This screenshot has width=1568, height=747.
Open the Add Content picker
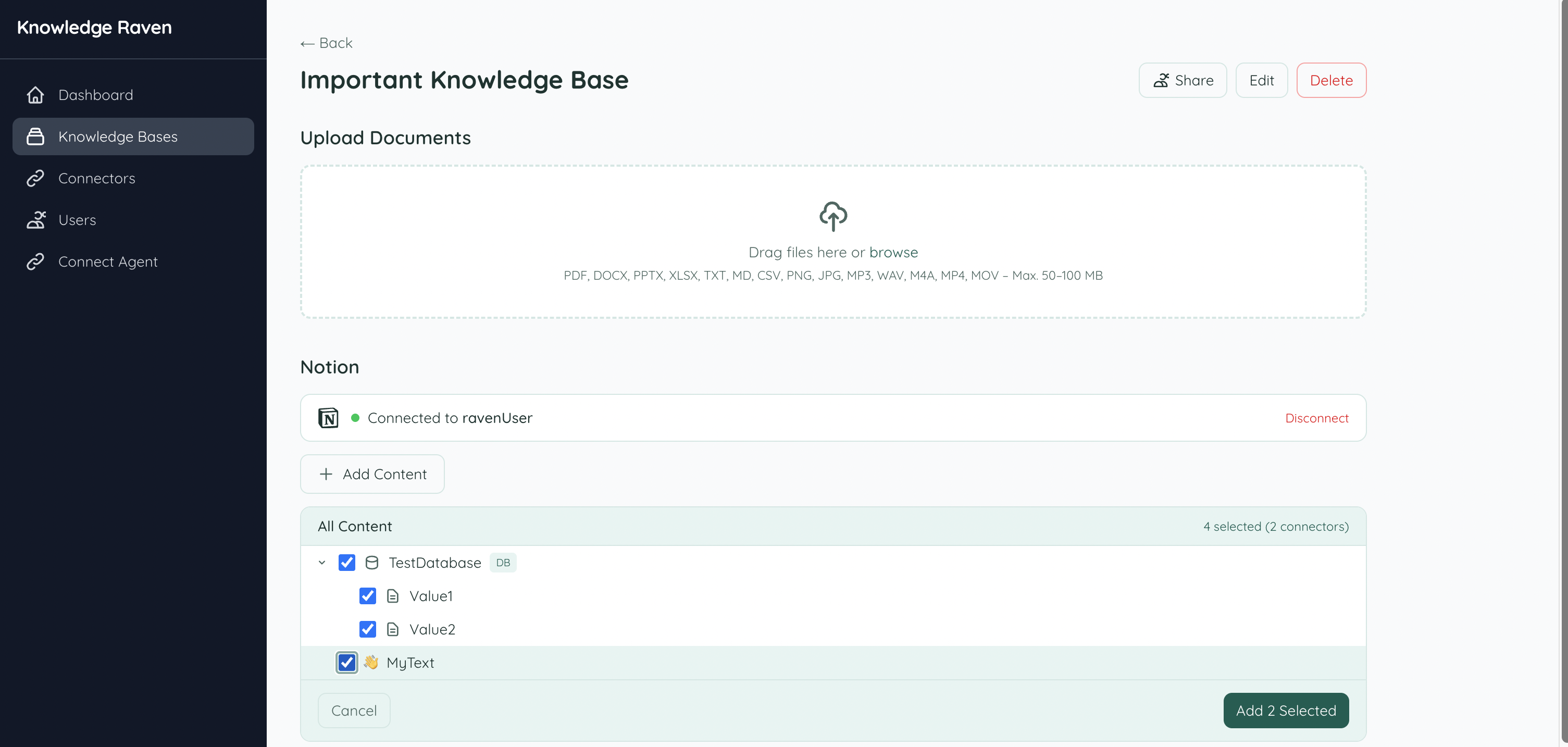pos(372,474)
